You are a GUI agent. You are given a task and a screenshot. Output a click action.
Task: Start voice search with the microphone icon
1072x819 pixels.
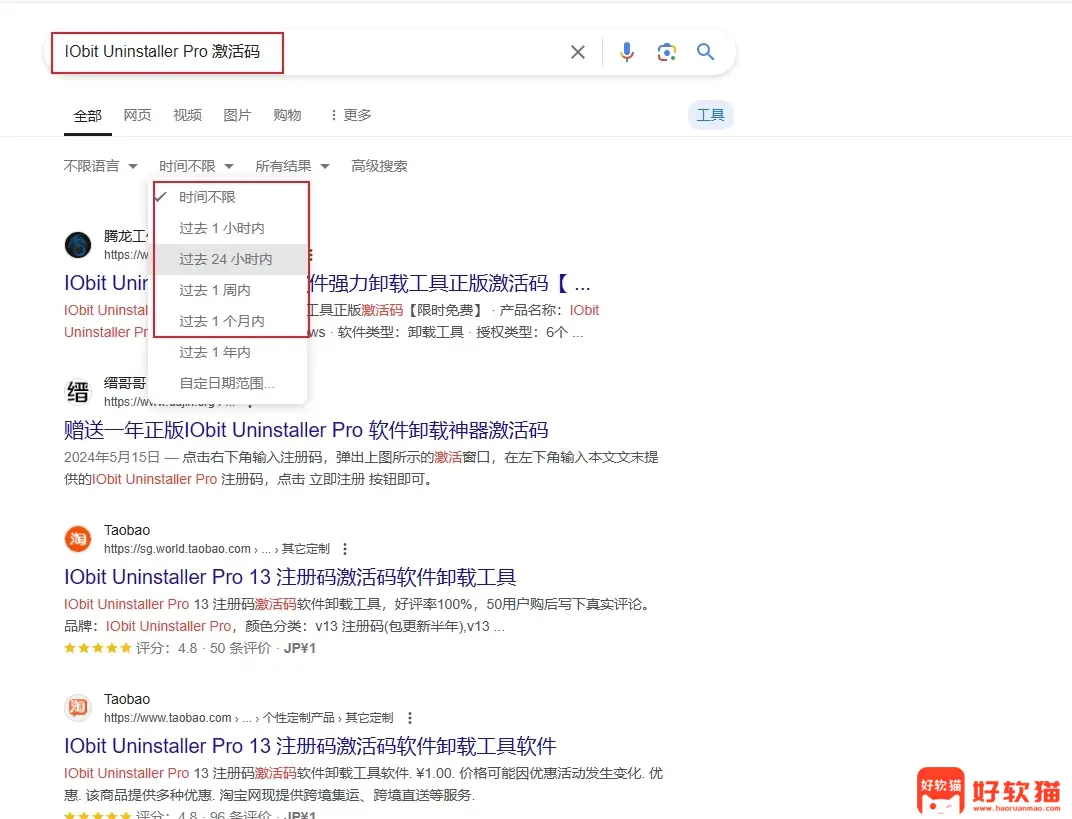click(626, 52)
